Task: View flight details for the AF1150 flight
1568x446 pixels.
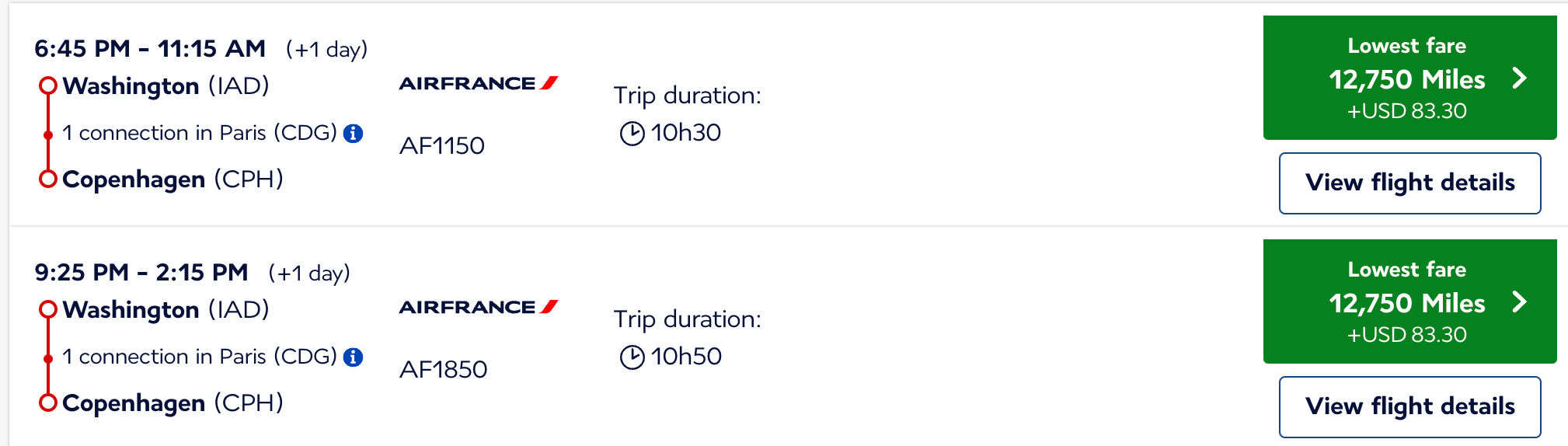Action: coord(1410,183)
